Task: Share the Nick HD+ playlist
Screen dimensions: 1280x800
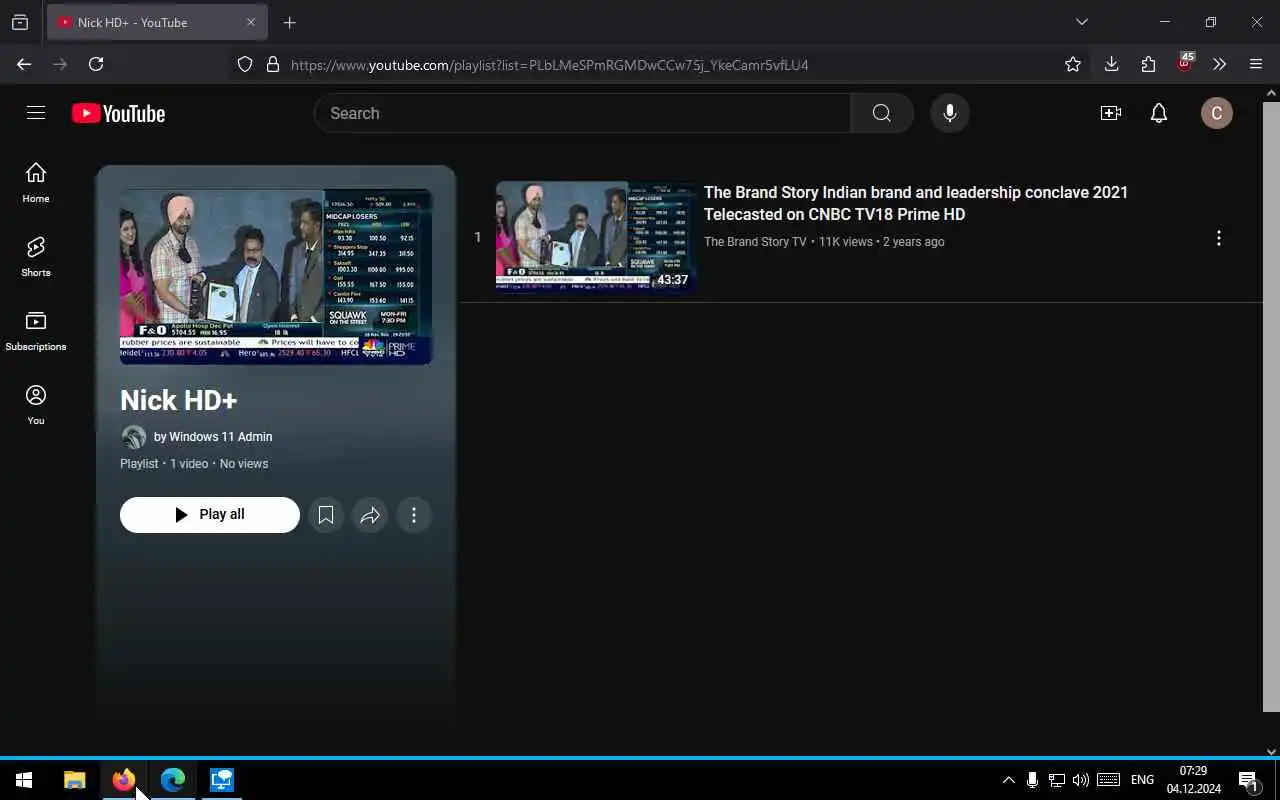Action: click(370, 515)
